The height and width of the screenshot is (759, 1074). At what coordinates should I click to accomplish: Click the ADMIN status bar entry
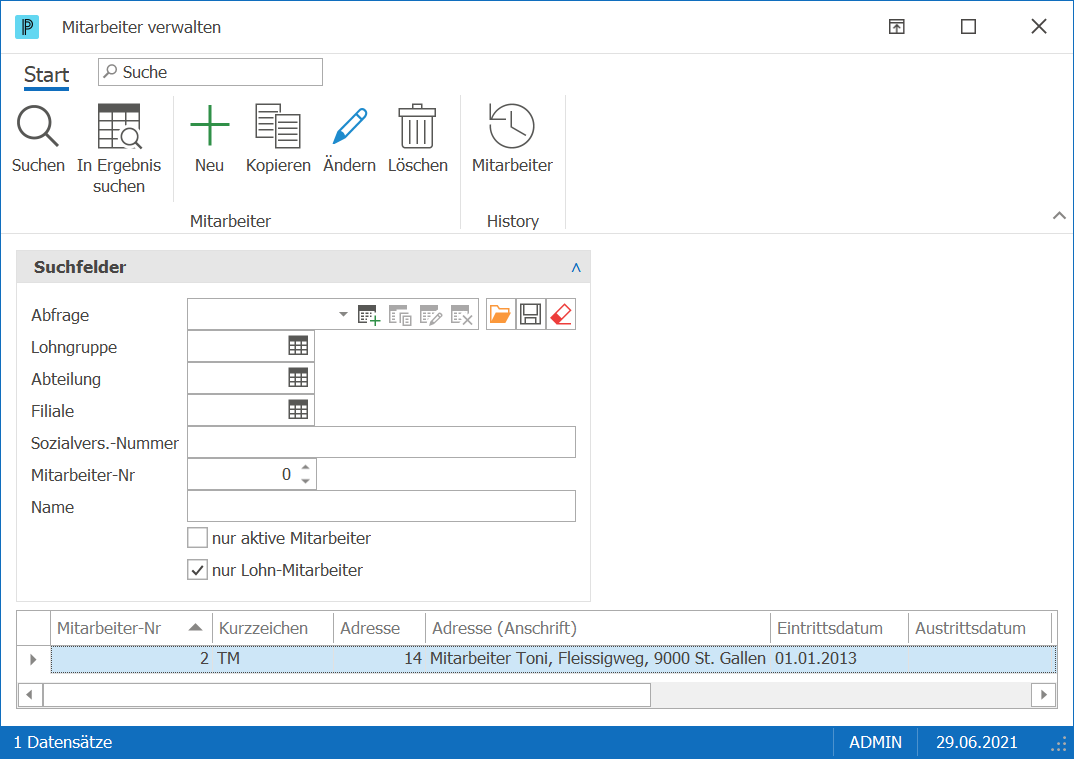point(875,742)
